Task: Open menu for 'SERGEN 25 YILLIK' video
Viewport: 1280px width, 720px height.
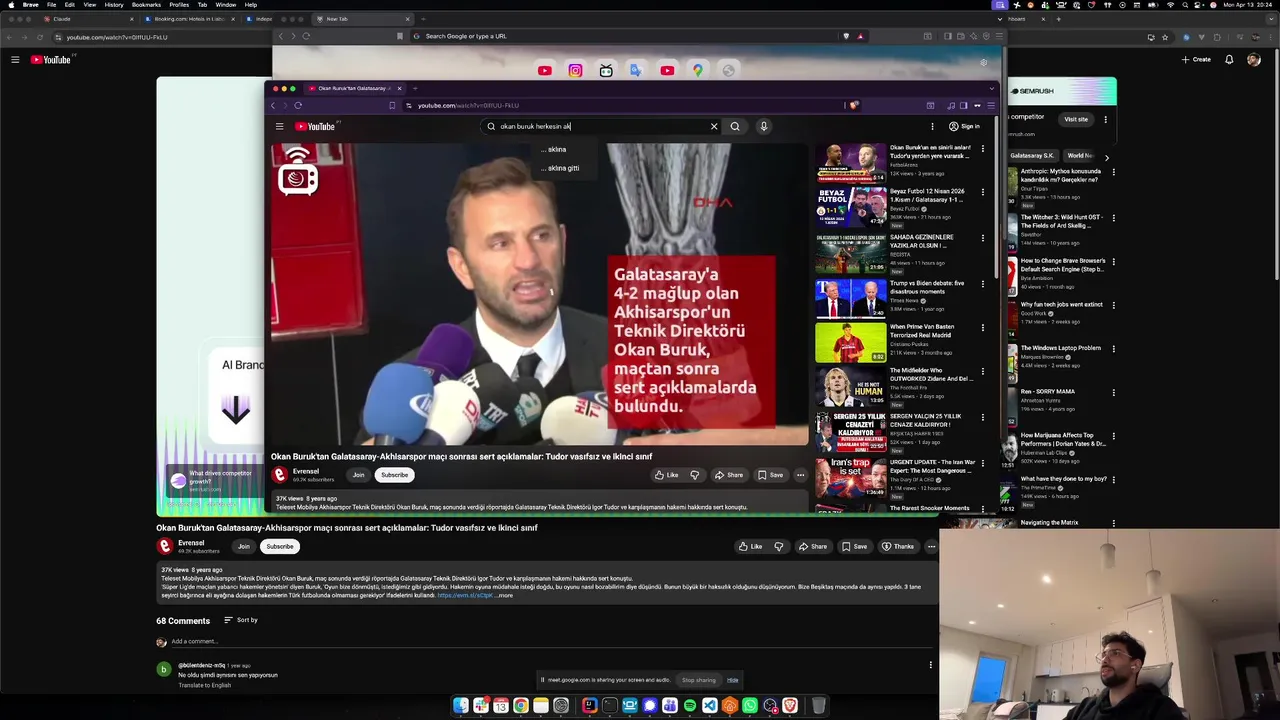Action: [982, 419]
